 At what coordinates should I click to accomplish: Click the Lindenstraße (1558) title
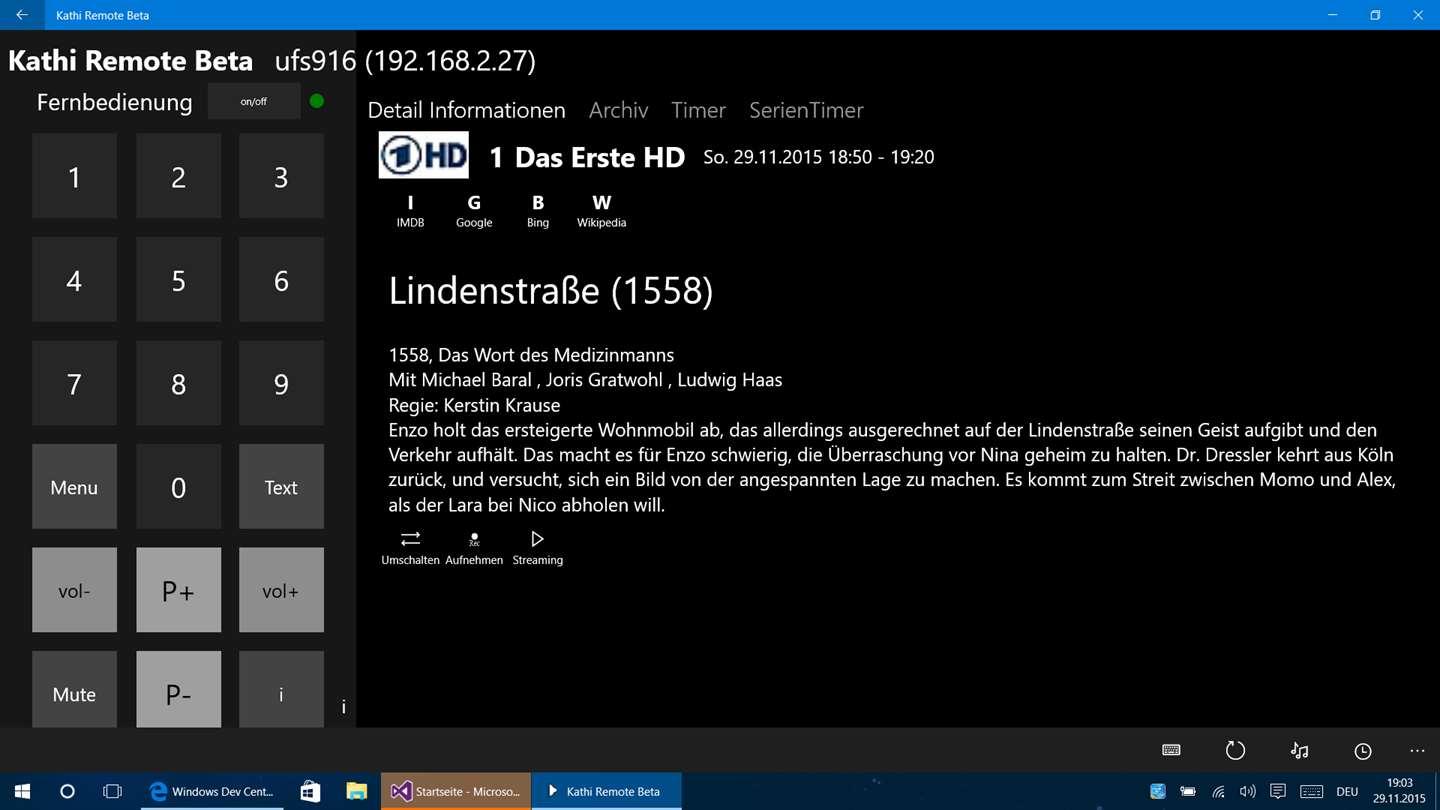[551, 290]
